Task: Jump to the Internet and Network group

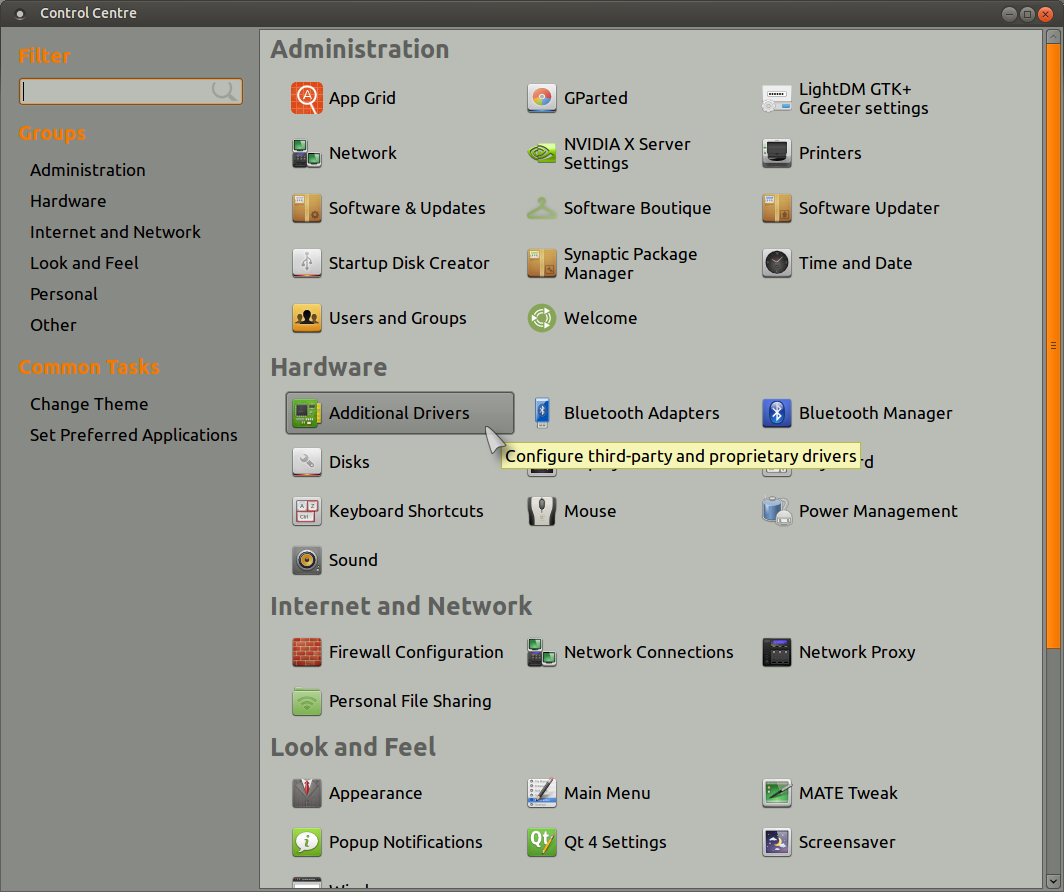Action: pos(115,232)
